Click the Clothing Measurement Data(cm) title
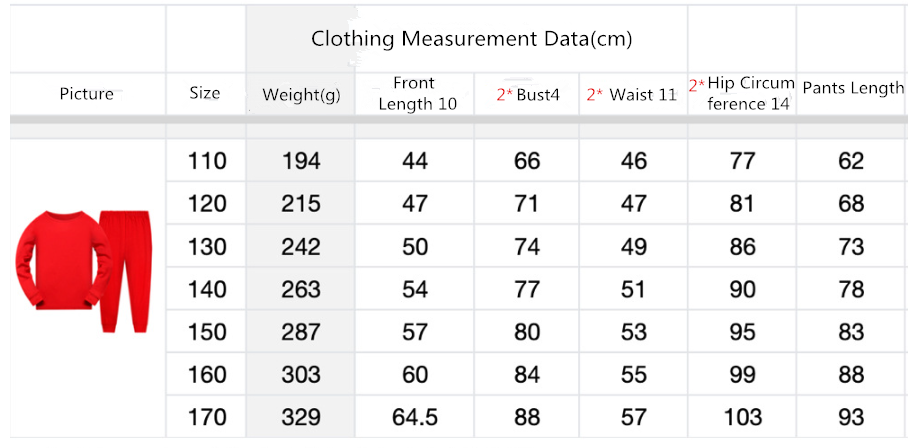The height and width of the screenshot is (448, 908). [471, 39]
